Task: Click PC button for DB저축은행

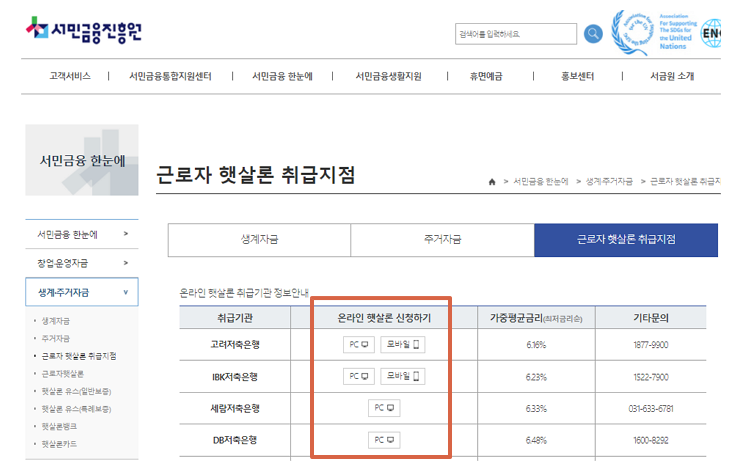Action: tap(384, 440)
